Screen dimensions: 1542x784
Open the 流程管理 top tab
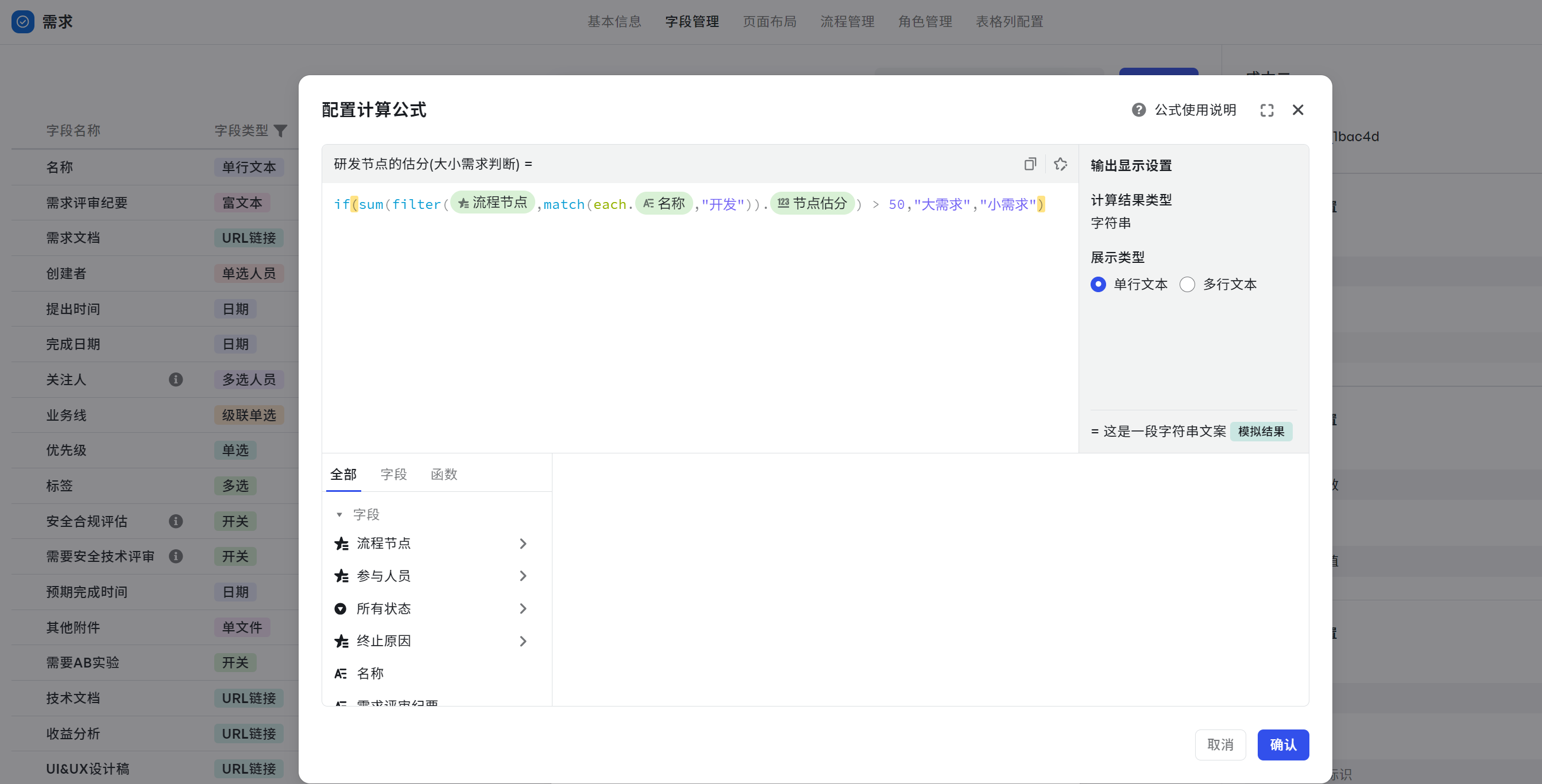[848, 22]
